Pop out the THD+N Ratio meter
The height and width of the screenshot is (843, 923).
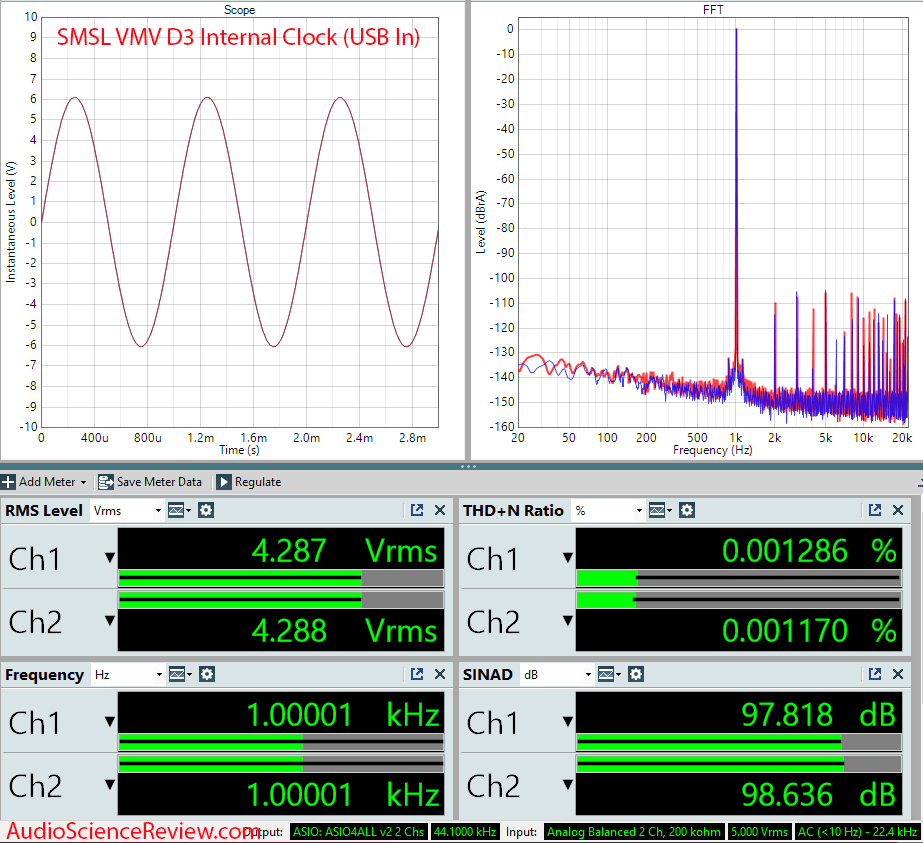point(875,510)
